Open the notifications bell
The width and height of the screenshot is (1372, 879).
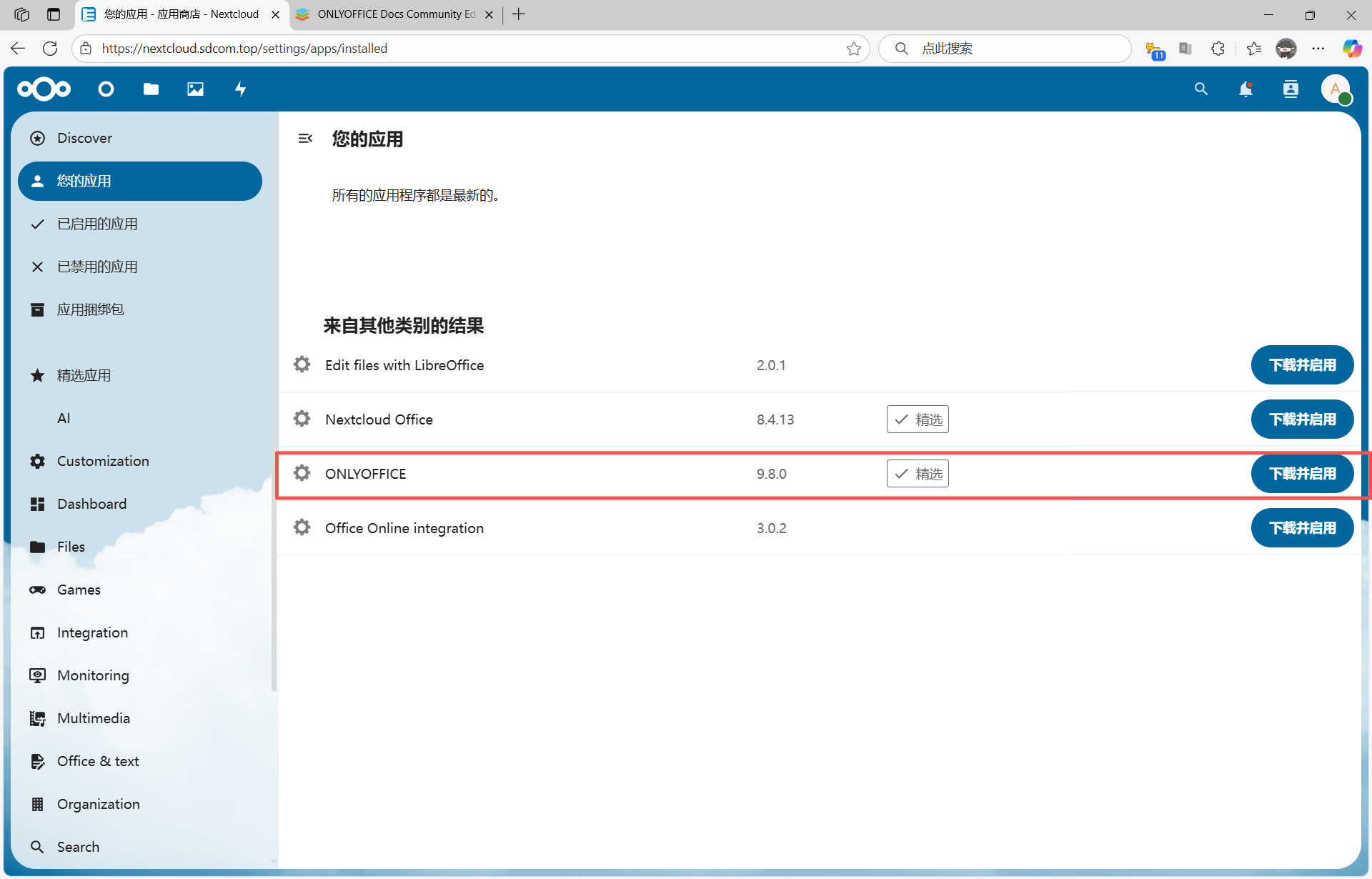coord(1246,89)
